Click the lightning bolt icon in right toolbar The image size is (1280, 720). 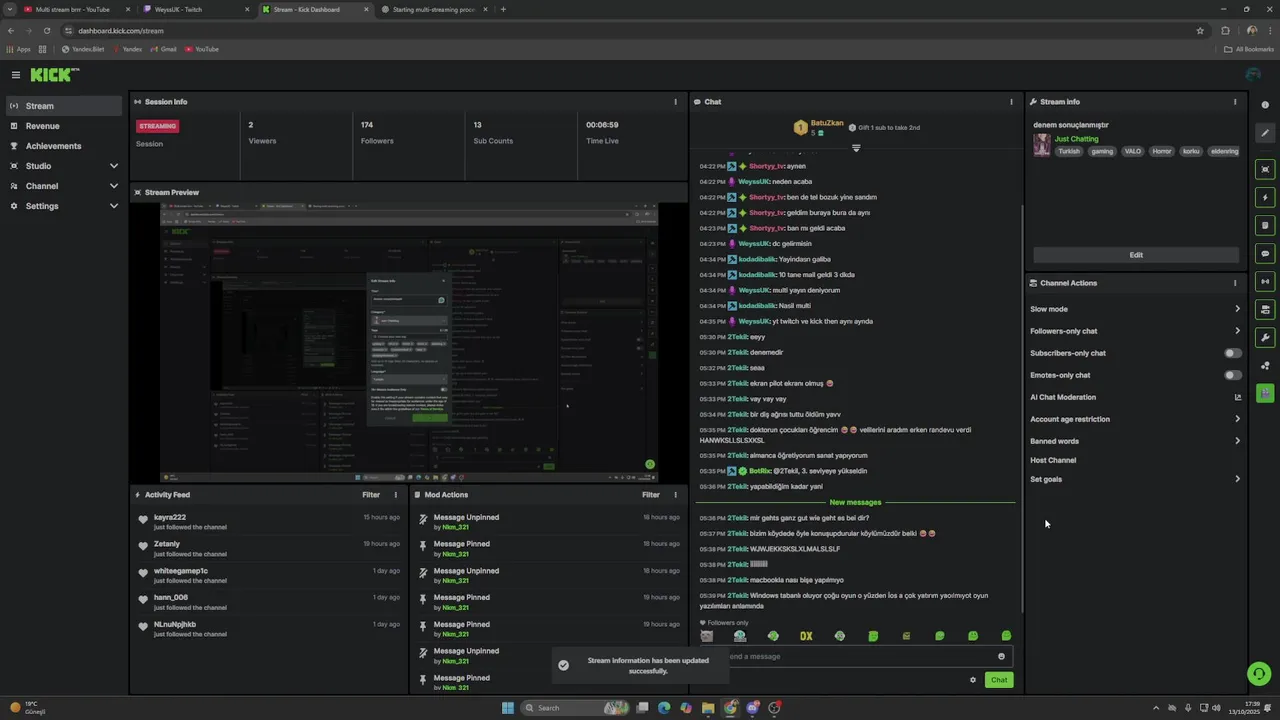[x=1265, y=198]
